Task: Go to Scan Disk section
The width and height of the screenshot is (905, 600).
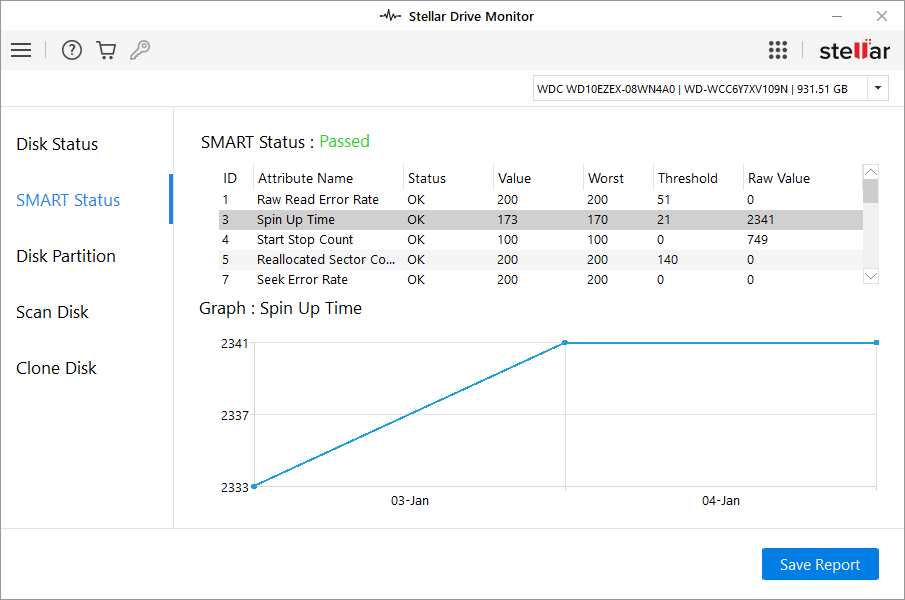Action: click(x=53, y=312)
